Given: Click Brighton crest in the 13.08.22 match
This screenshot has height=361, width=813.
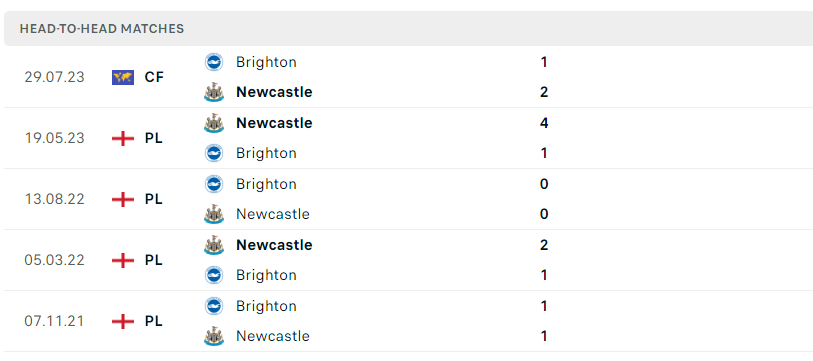Looking at the screenshot, I should (214, 184).
